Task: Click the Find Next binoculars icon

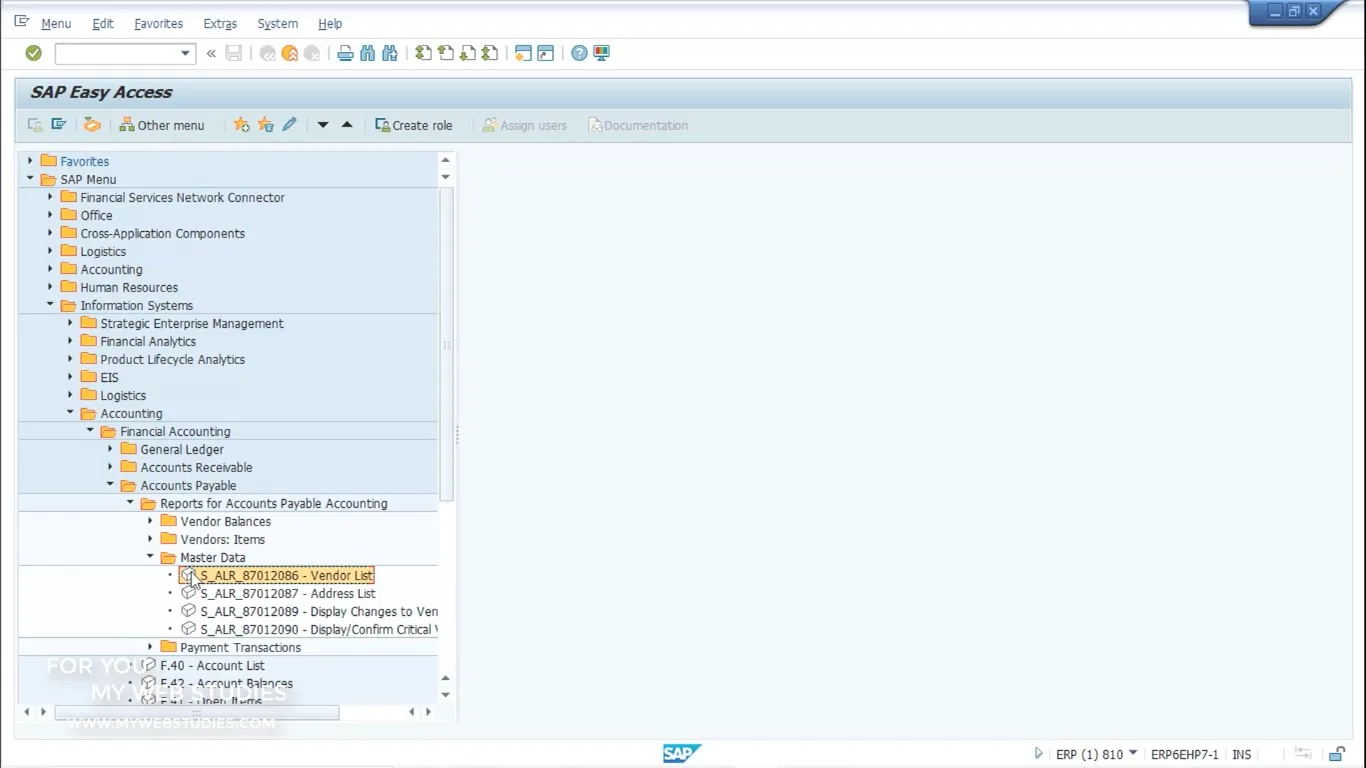Action: click(390, 53)
